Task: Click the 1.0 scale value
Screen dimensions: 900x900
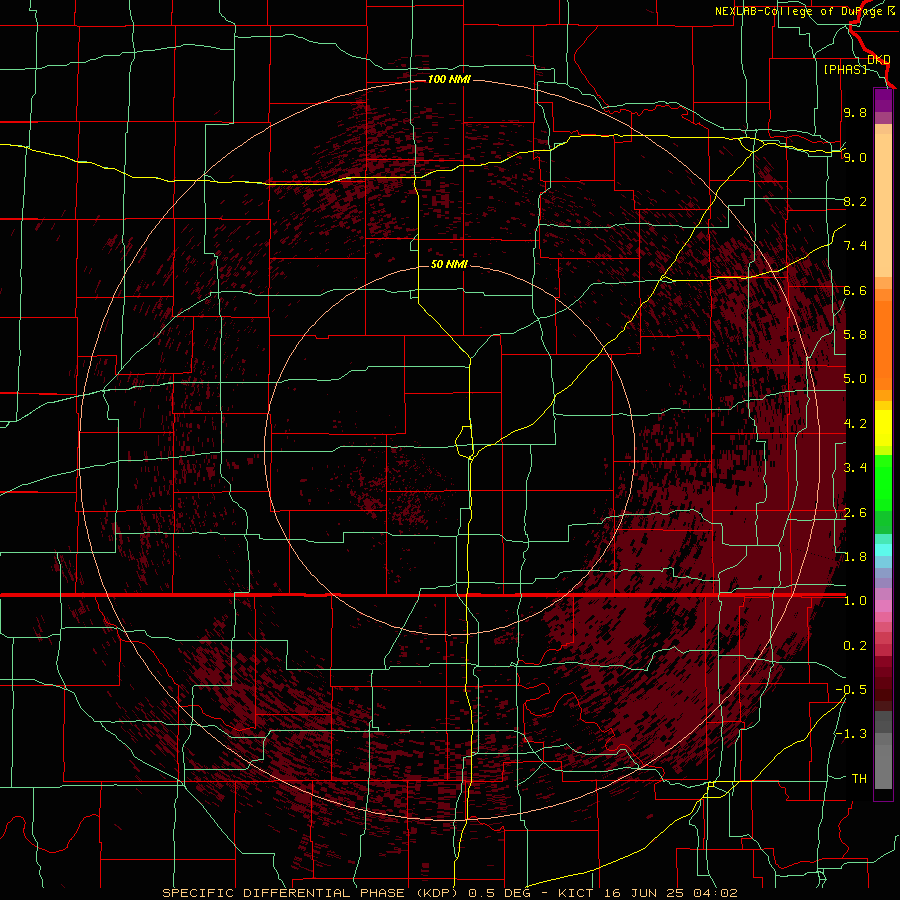Action: [855, 601]
